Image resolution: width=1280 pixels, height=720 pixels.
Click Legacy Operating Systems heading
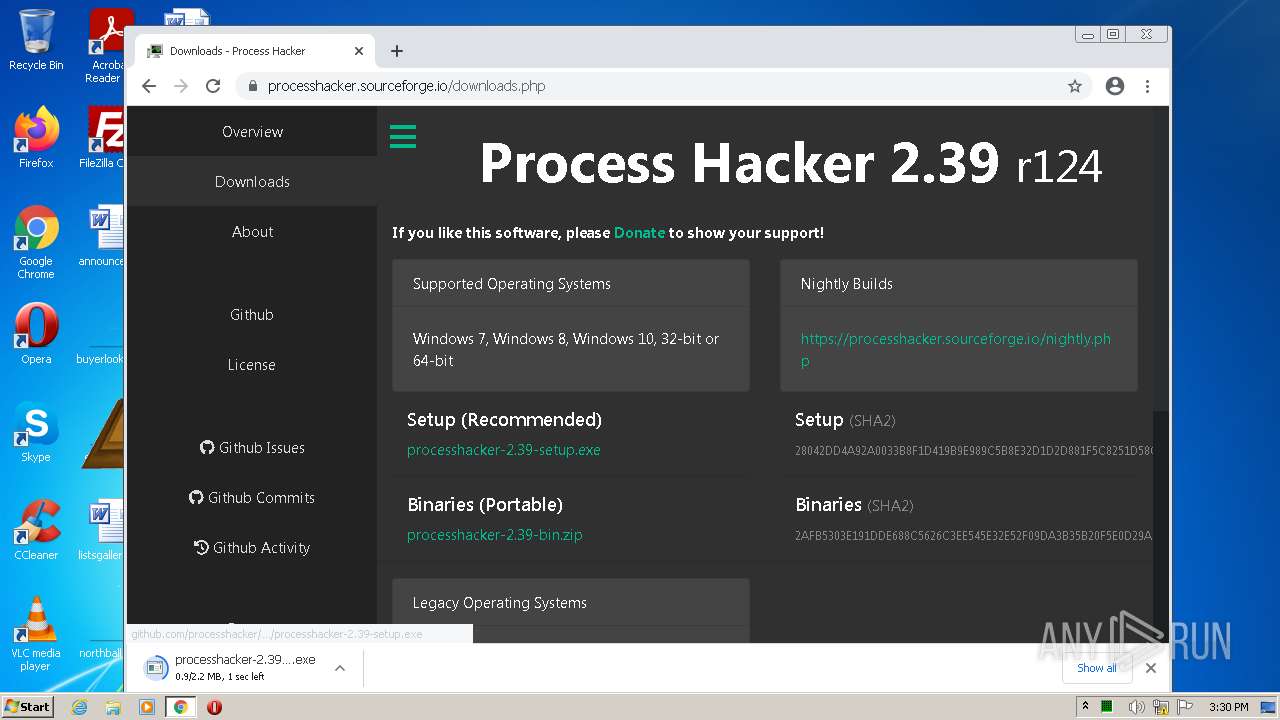tap(500, 603)
